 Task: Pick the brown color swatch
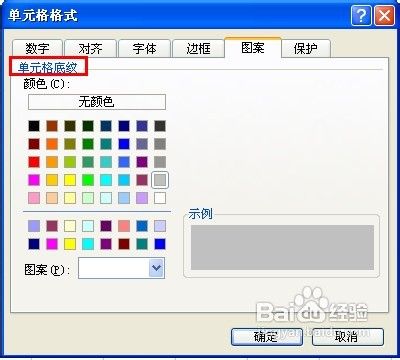[x=52, y=126]
